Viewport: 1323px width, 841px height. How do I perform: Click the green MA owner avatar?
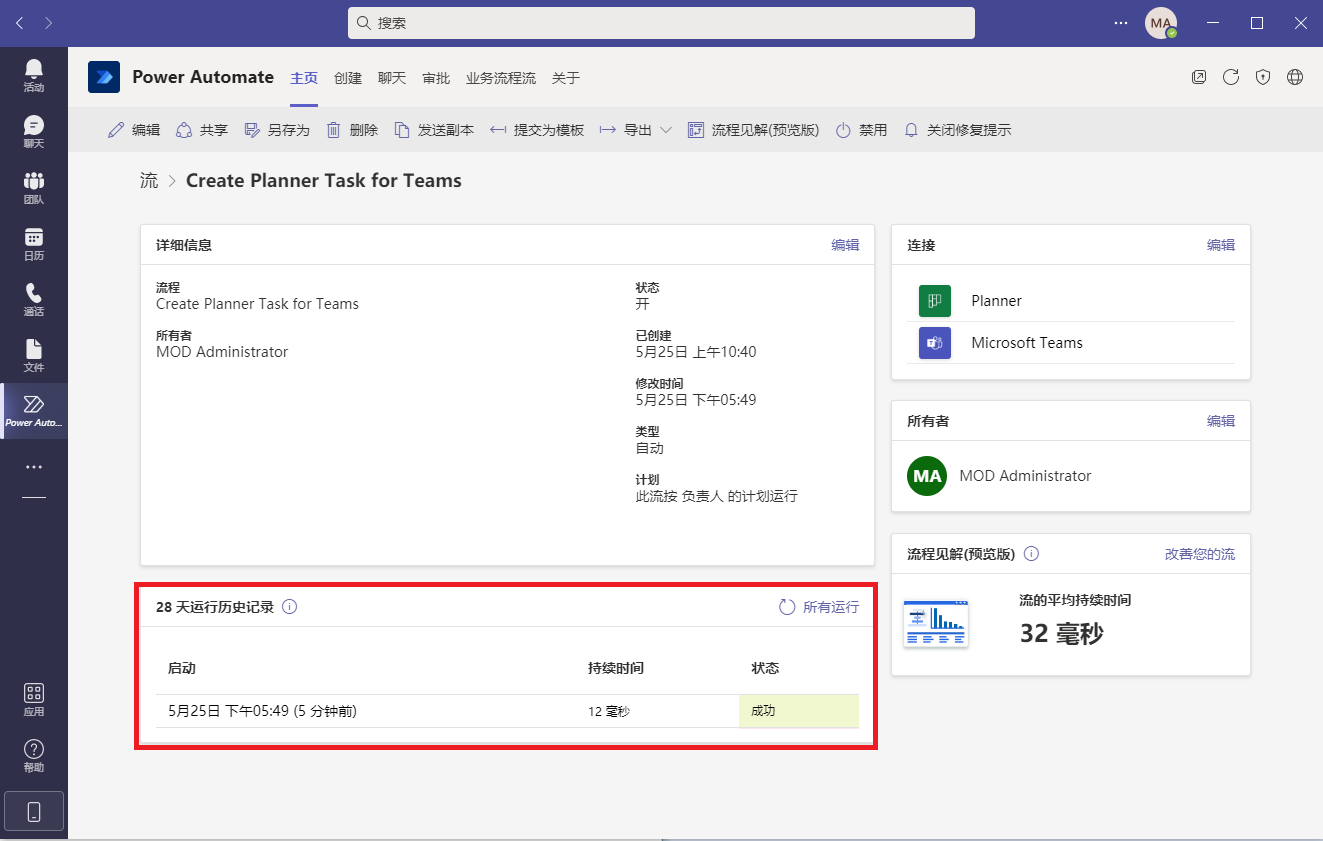(927, 476)
